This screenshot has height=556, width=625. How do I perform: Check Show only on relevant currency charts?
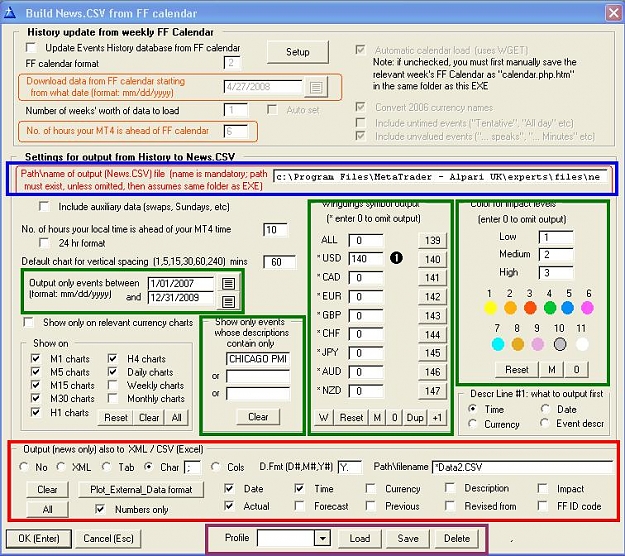pyautogui.click(x=29, y=322)
